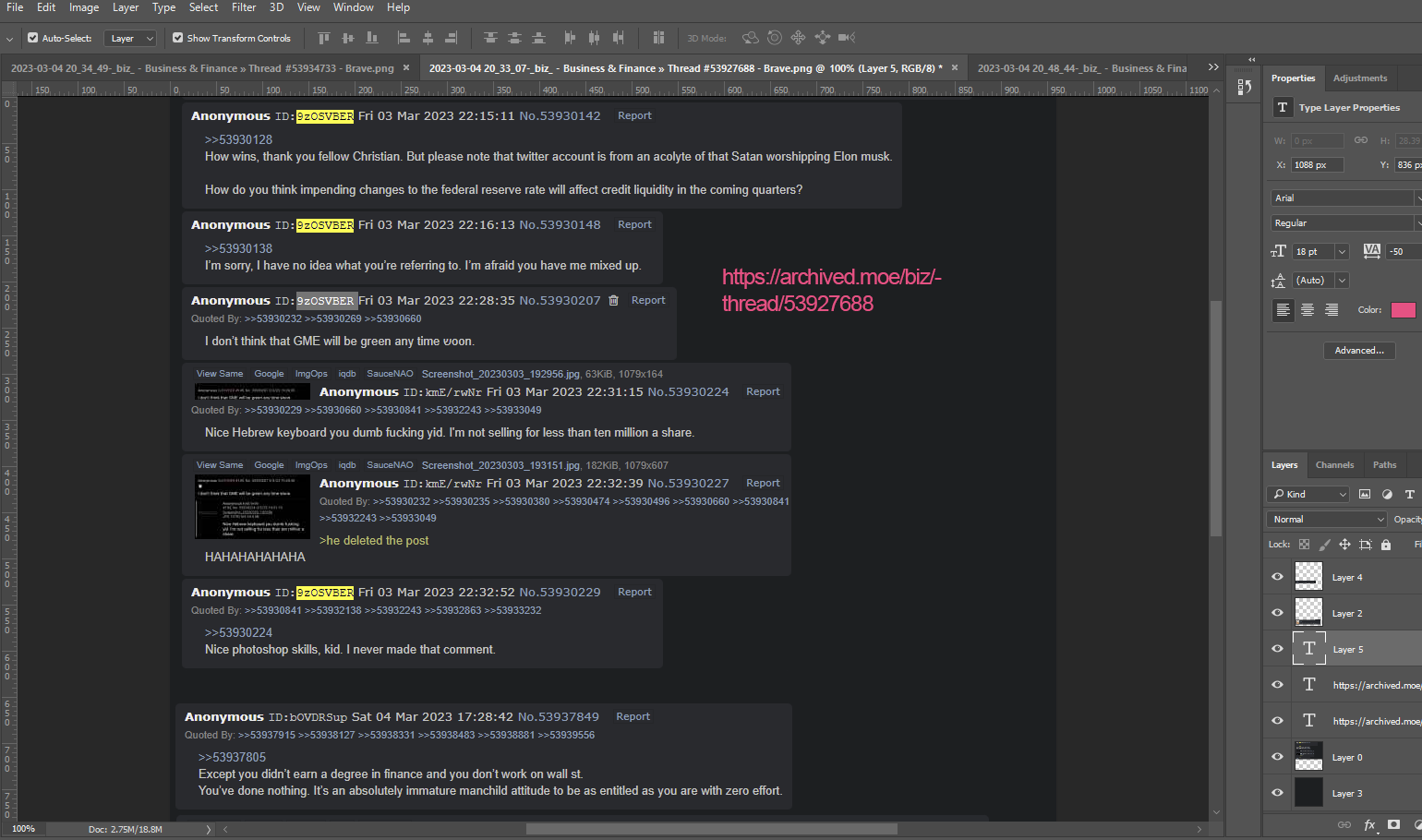Click the lock all padlock icon
Screen dimensions: 1422x840
tap(1386, 545)
